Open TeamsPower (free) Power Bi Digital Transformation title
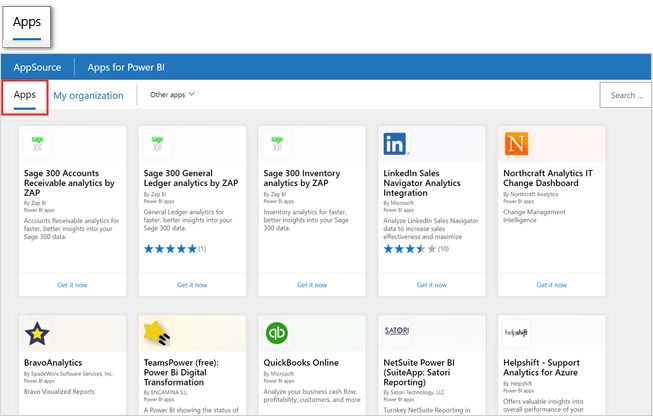This screenshot has width=653, height=416. pyautogui.click(x=181, y=372)
